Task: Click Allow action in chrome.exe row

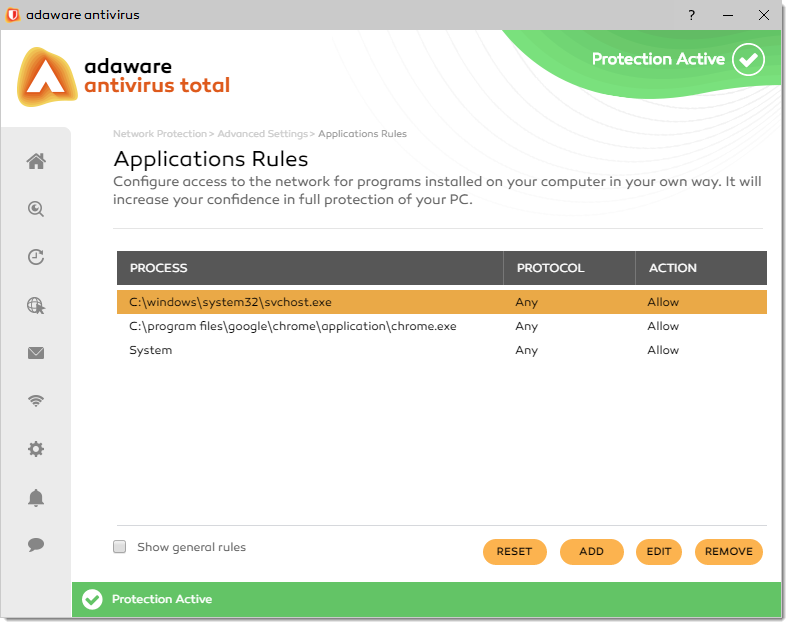Action: coord(663,326)
